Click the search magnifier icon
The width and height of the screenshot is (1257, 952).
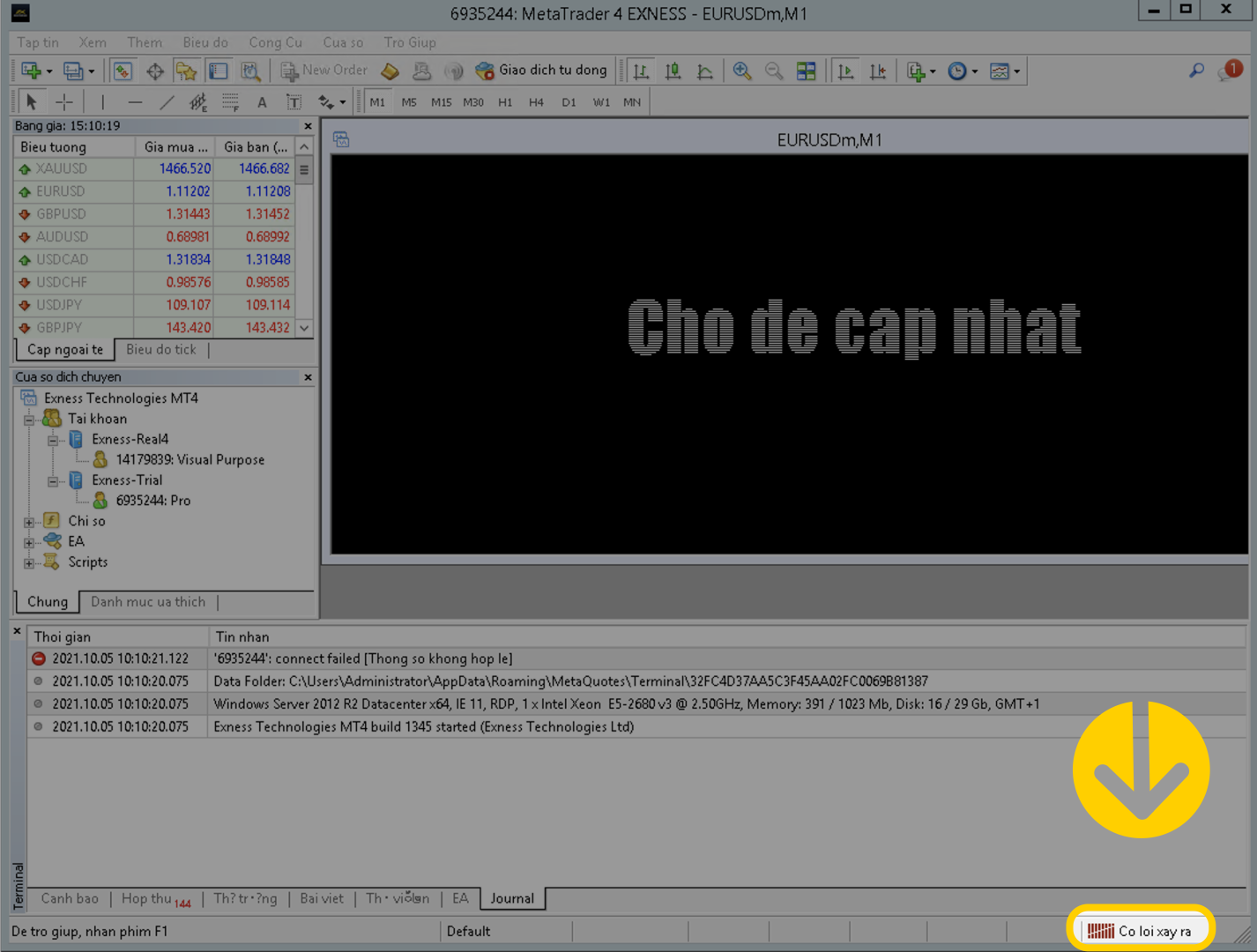[1196, 71]
